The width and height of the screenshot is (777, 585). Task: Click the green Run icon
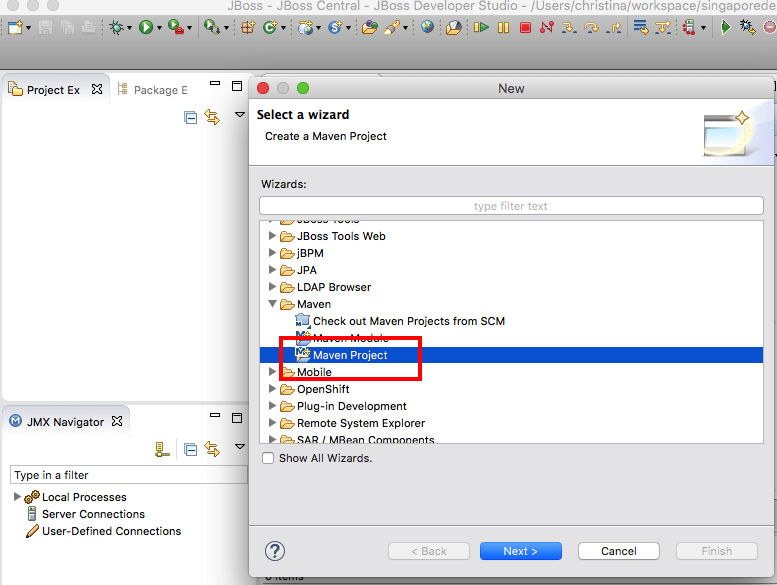[x=146, y=27]
